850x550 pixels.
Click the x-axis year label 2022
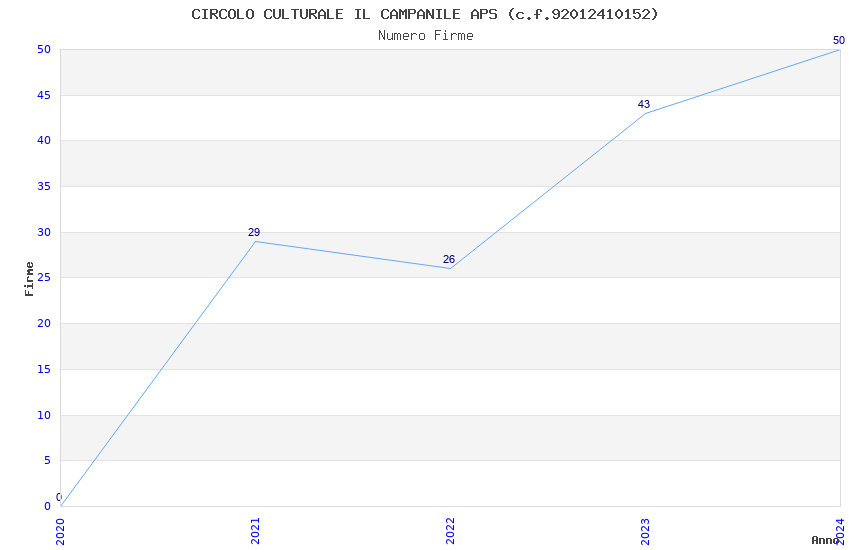pyautogui.click(x=450, y=532)
